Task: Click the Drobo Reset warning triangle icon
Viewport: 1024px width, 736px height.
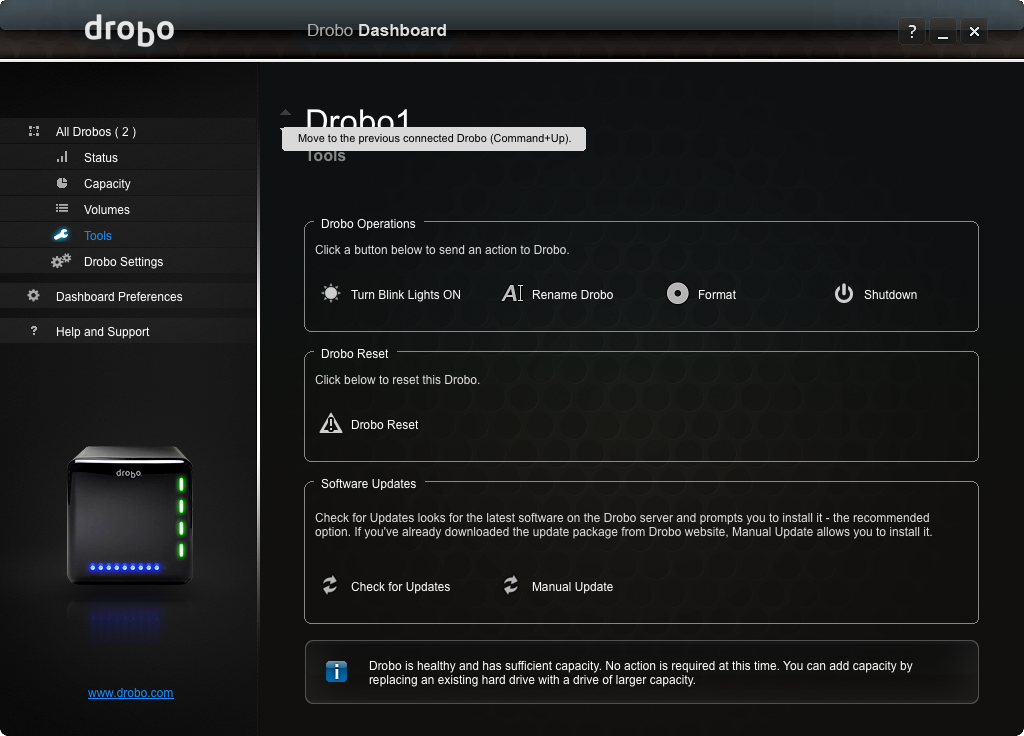Action: point(330,424)
